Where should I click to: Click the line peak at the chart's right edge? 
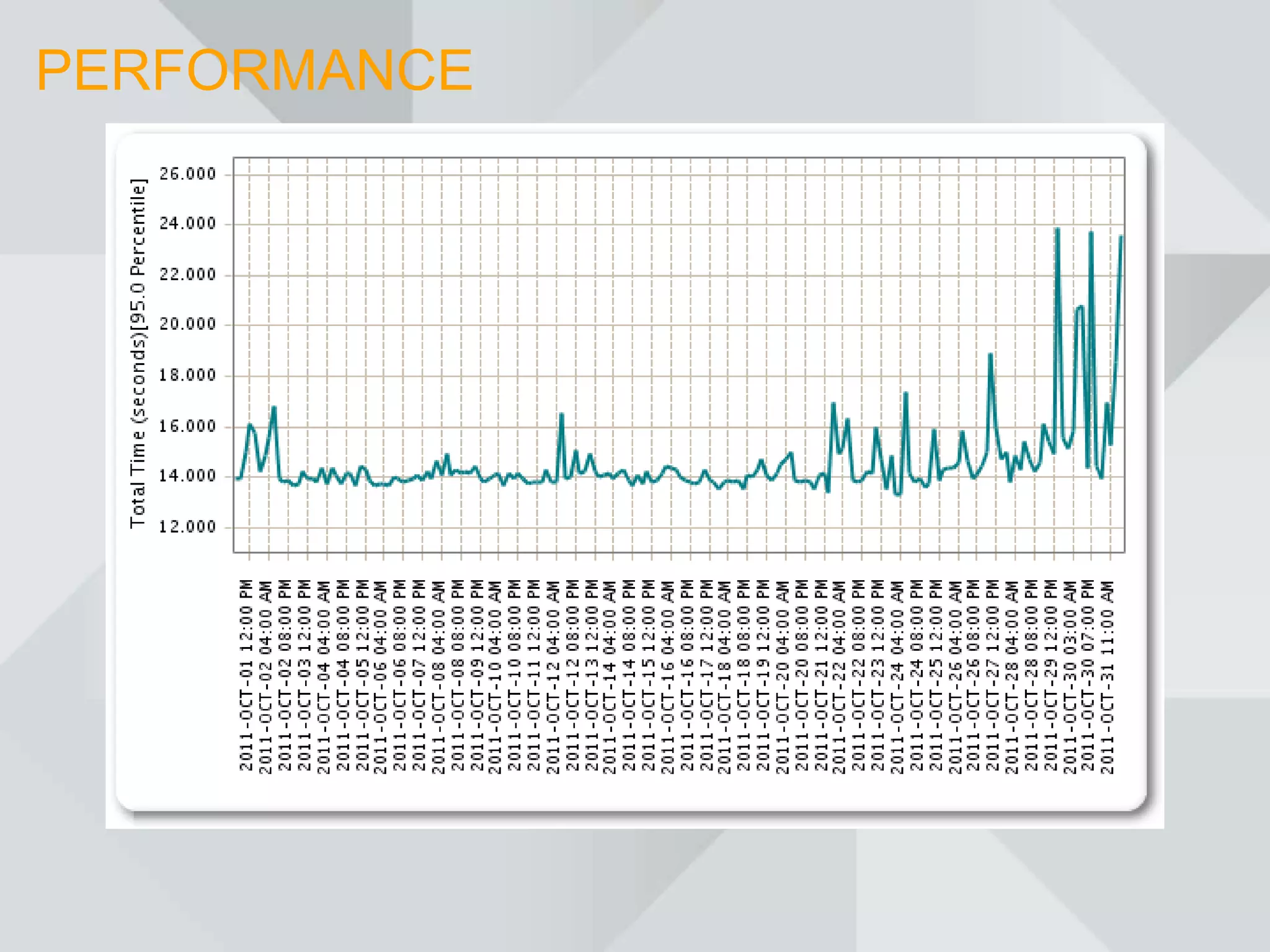coord(1121,237)
